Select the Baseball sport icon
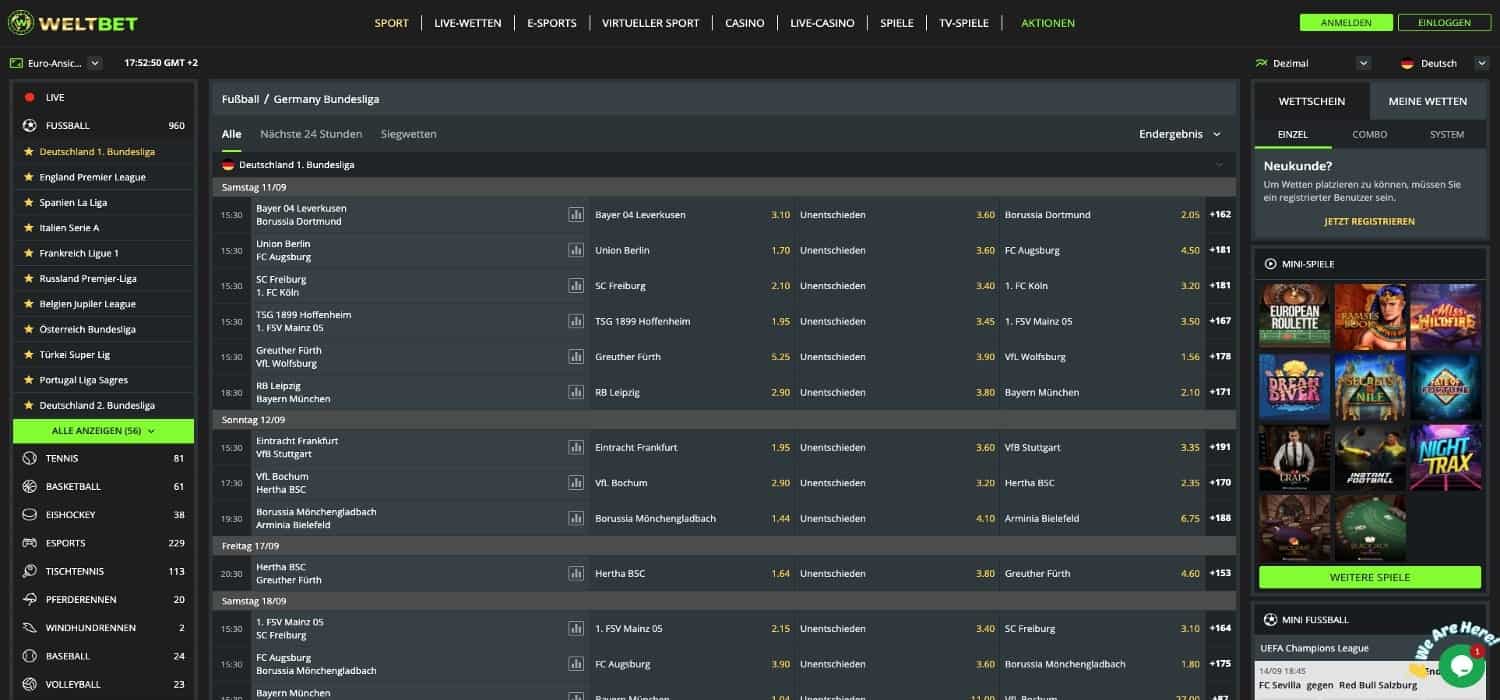 (x=29, y=656)
